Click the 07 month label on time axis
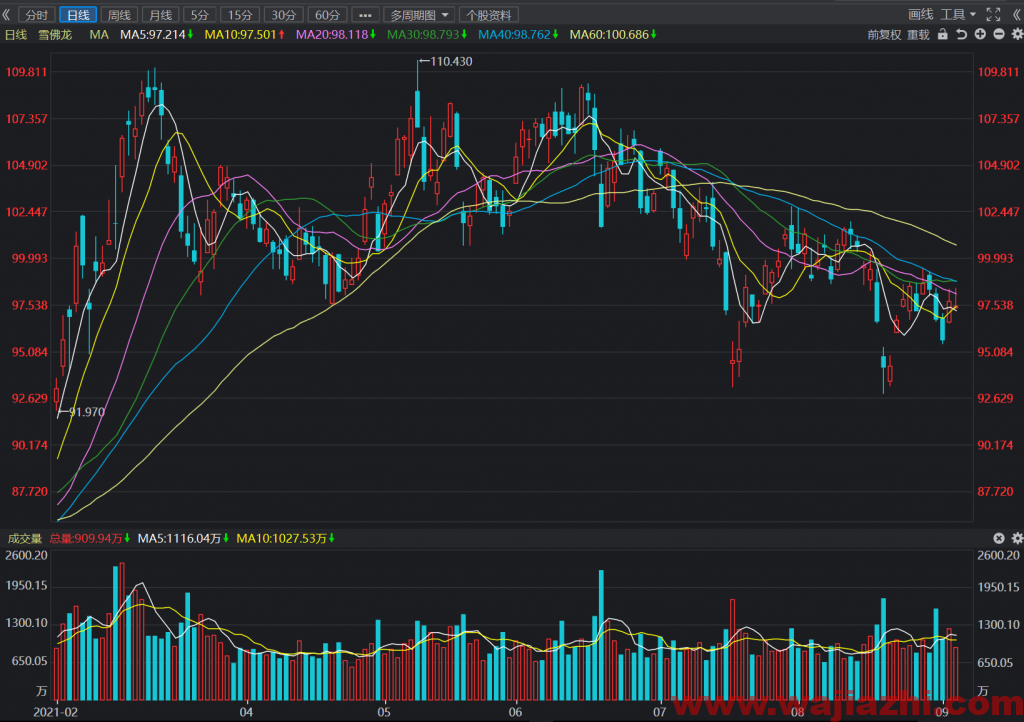Image resolution: width=1024 pixels, height=722 pixels. pyautogui.click(x=660, y=712)
